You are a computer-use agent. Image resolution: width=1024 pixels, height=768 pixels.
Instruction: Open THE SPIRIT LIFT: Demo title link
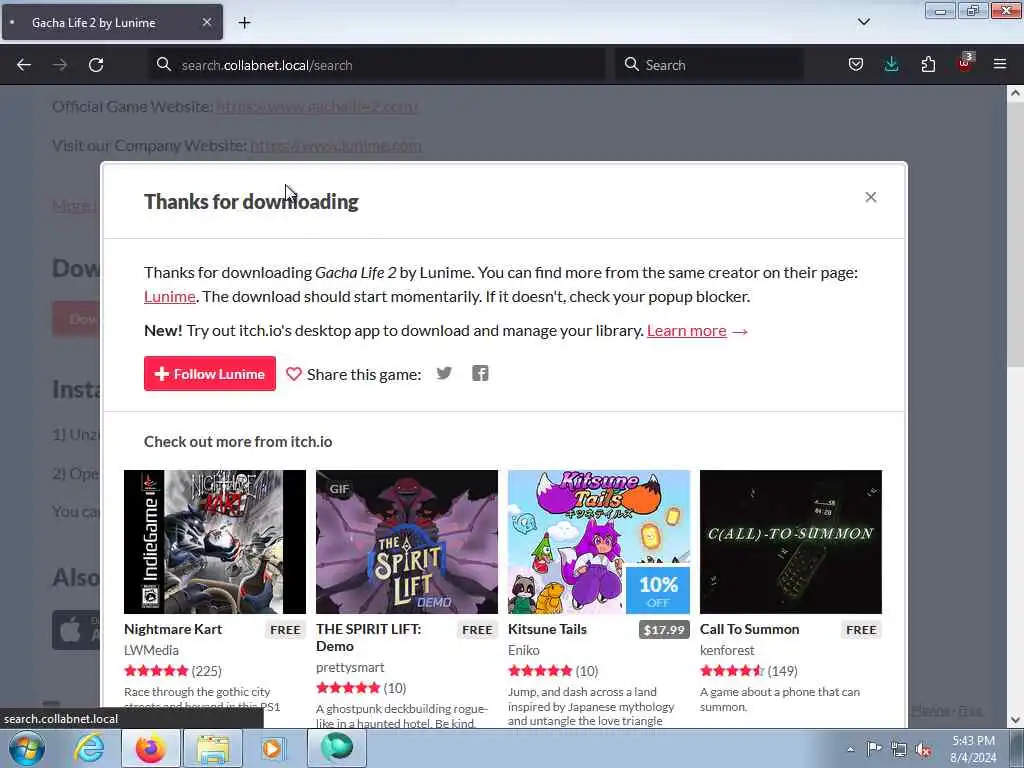click(x=368, y=637)
